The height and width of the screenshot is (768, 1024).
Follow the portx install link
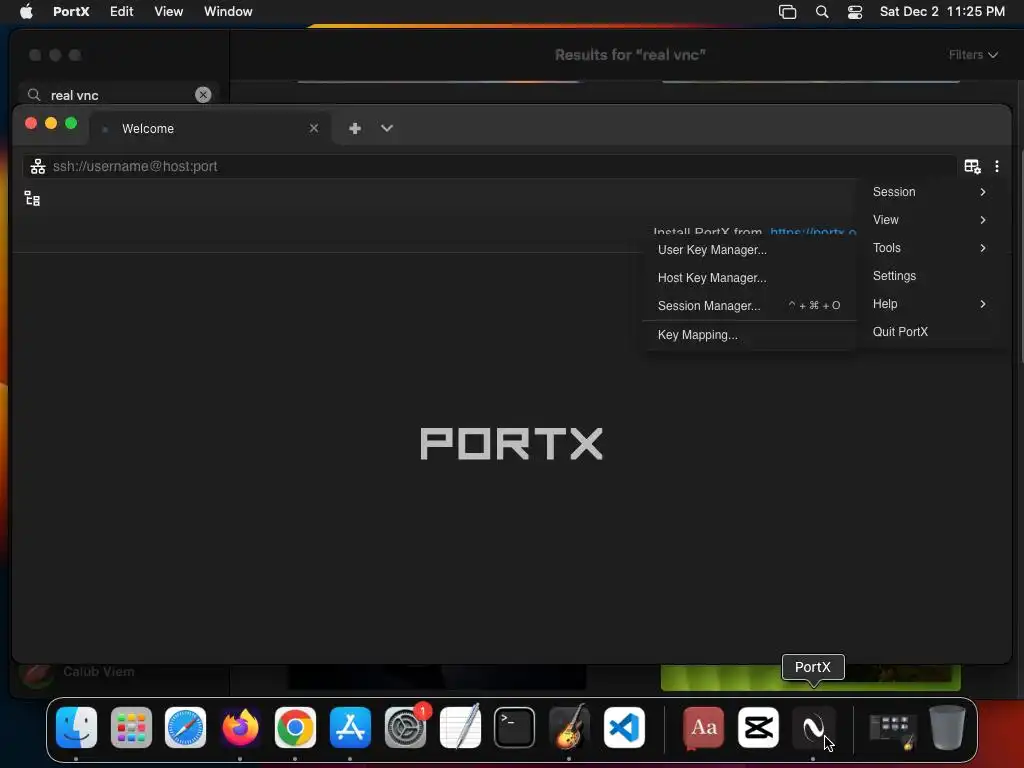pos(813,232)
